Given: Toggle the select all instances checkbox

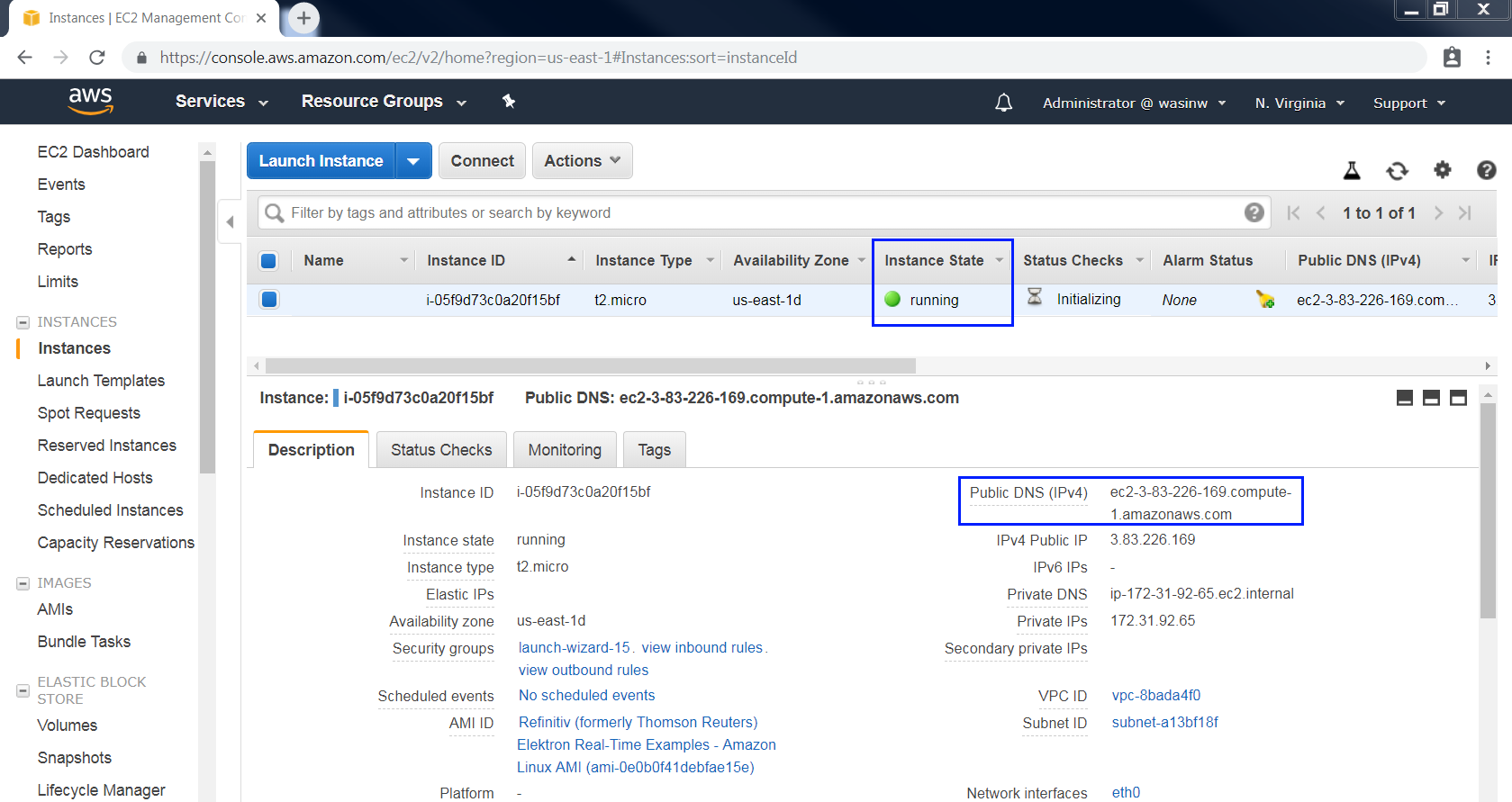Looking at the screenshot, I should click(x=268, y=261).
